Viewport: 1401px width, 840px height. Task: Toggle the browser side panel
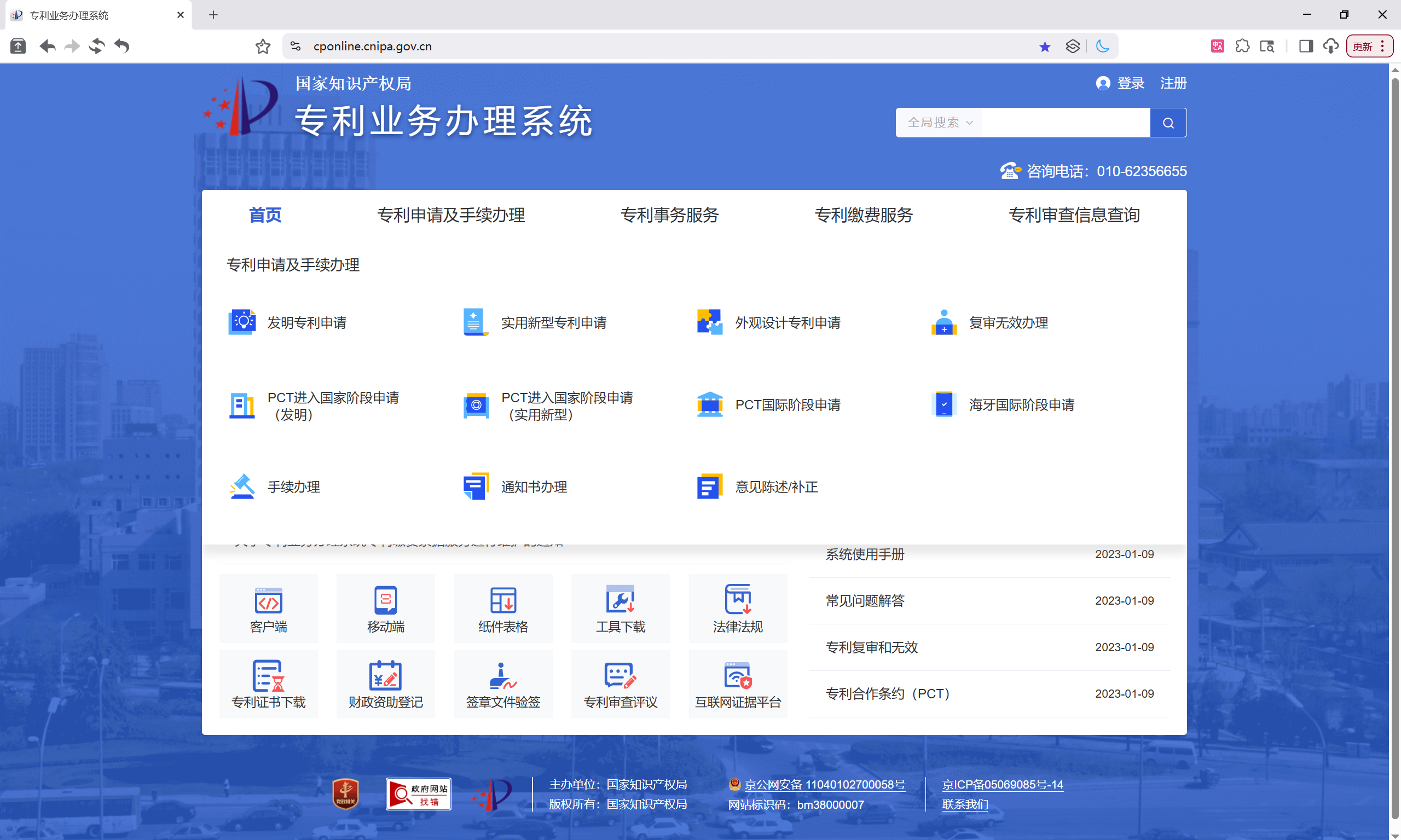click(x=1306, y=46)
